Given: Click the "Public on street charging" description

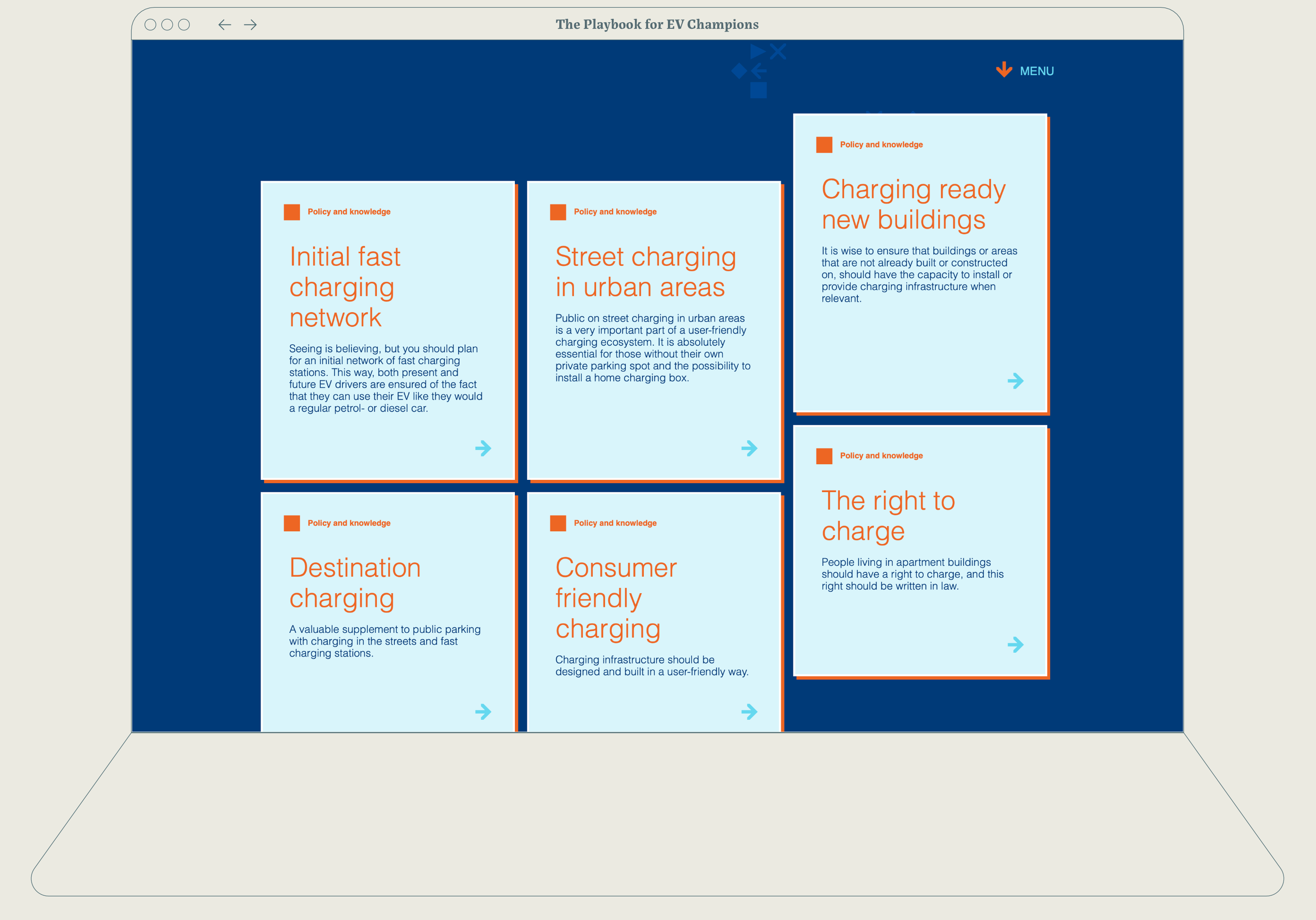Looking at the screenshot, I should point(653,348).
